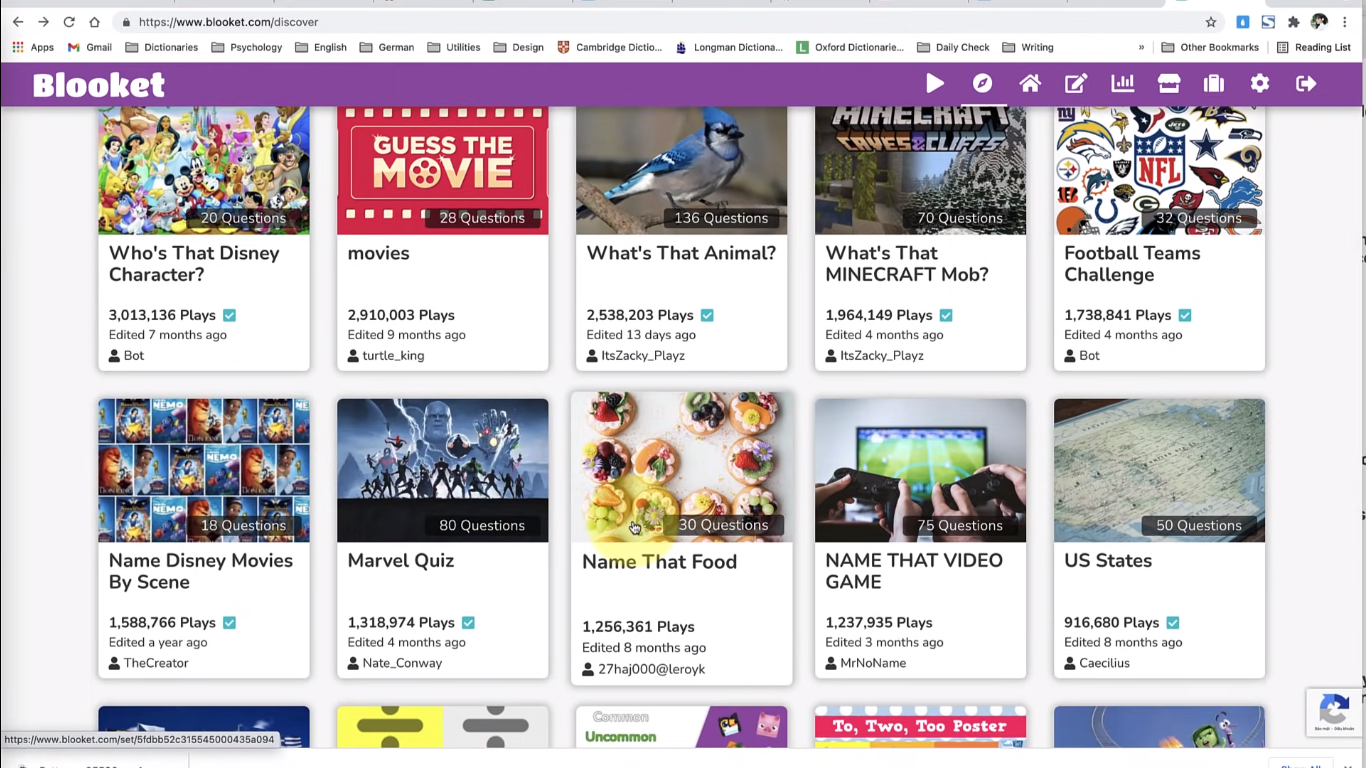Click the Football Teams Challenge title
Viewport: 1366px width, 768px height.
[1132, 264]
